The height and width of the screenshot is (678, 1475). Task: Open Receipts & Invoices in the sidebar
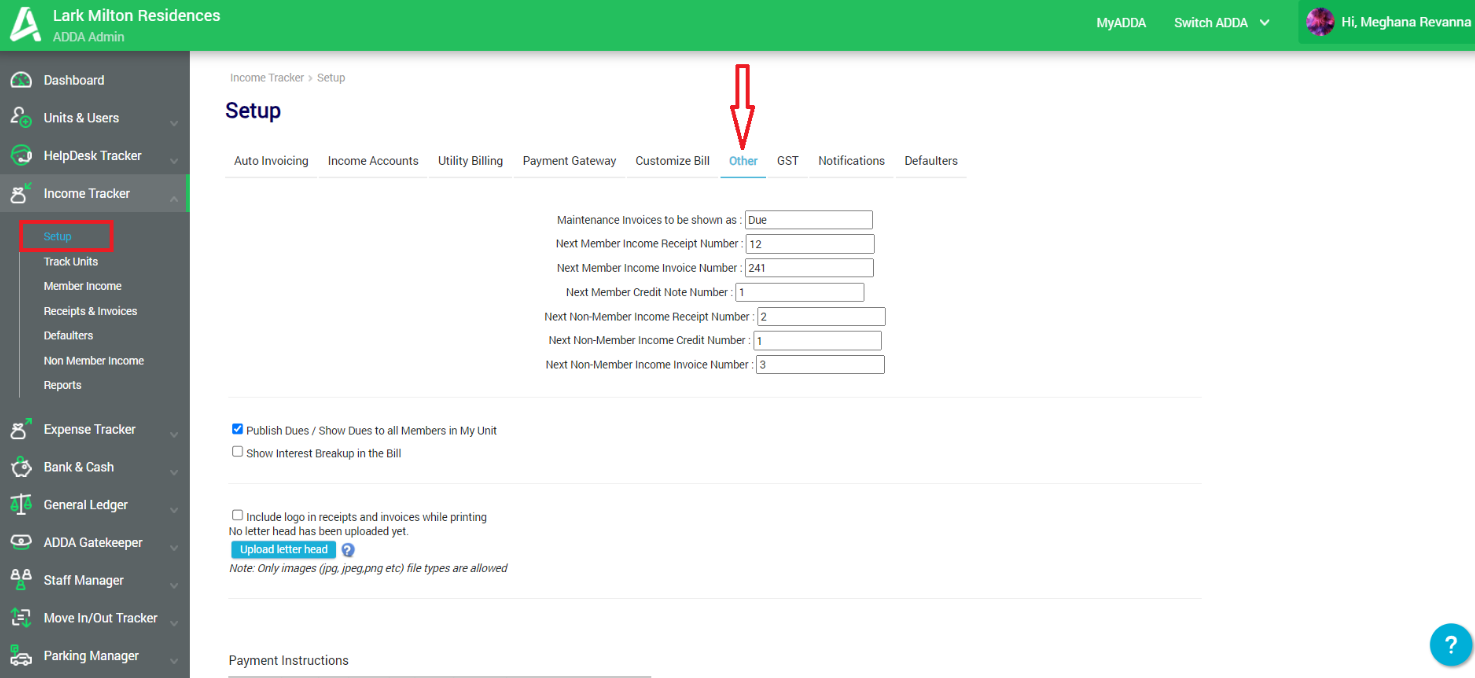(x=90, y=311)
